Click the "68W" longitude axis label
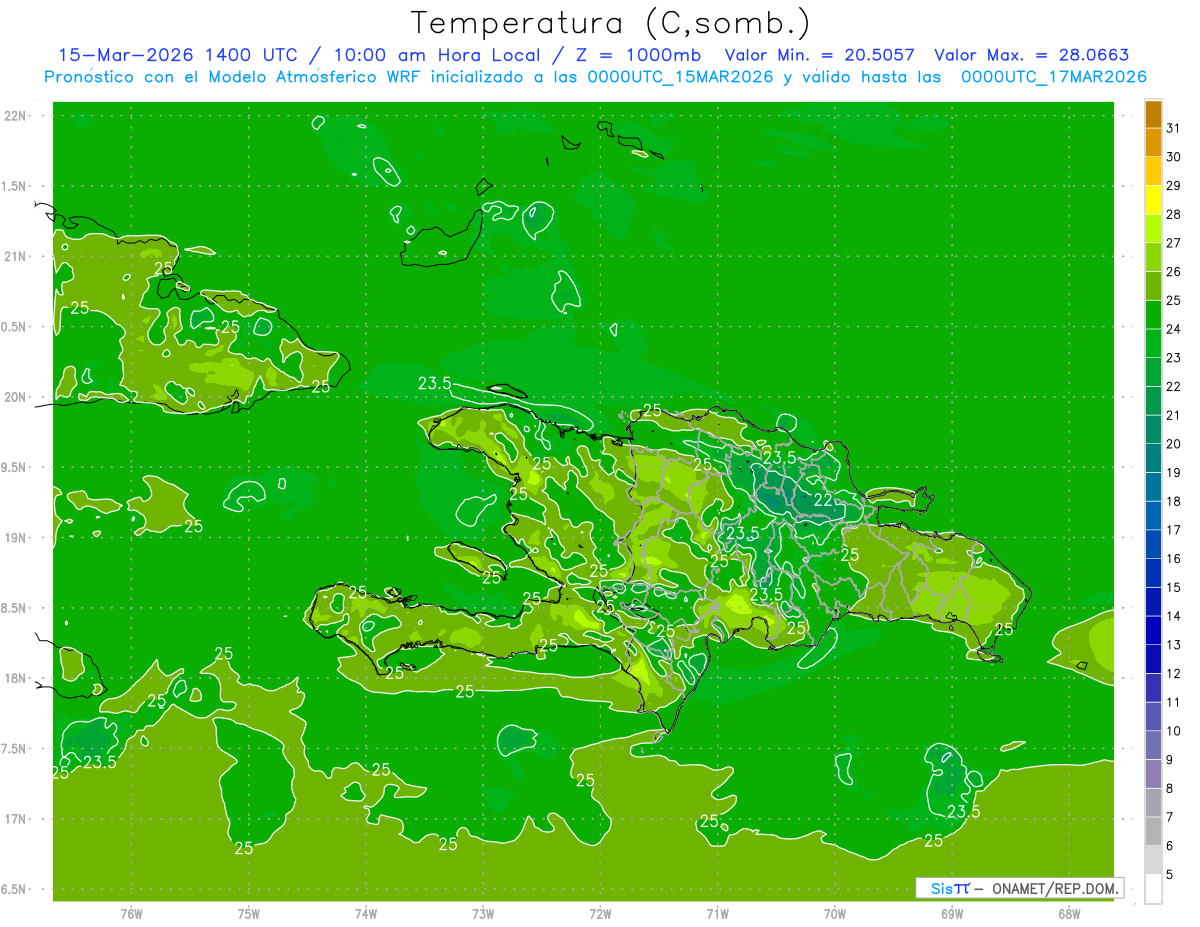 (x=1069, y=913)
